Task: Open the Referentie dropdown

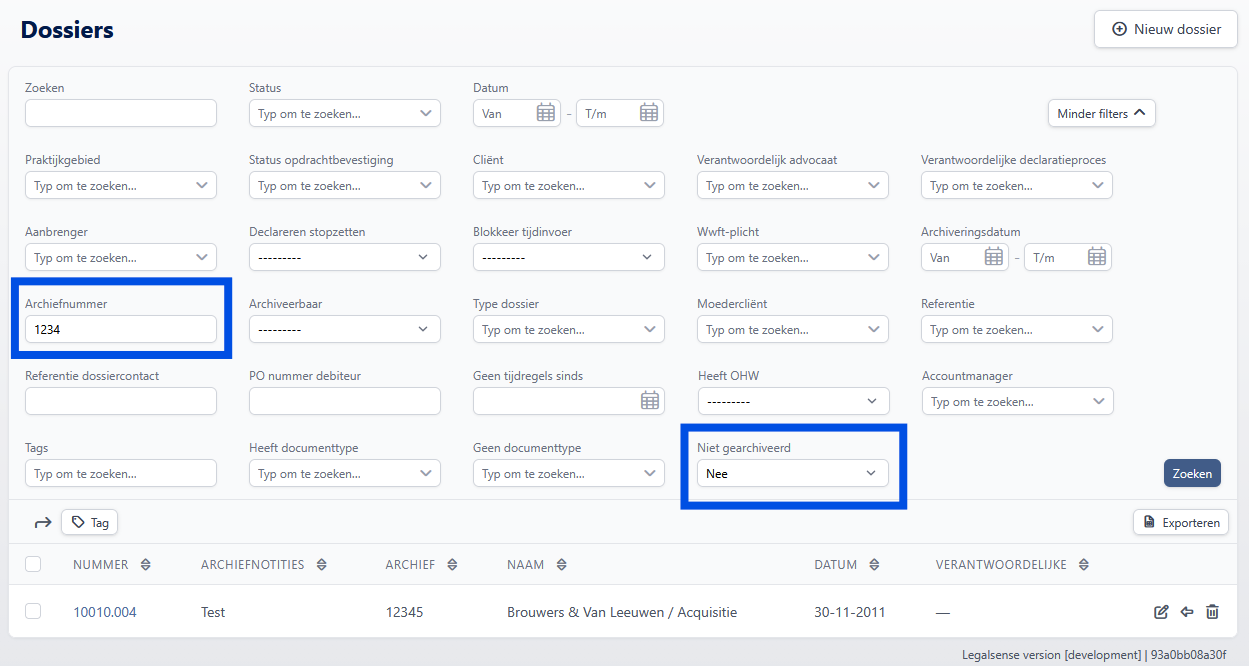Action: coord(1017,329)
